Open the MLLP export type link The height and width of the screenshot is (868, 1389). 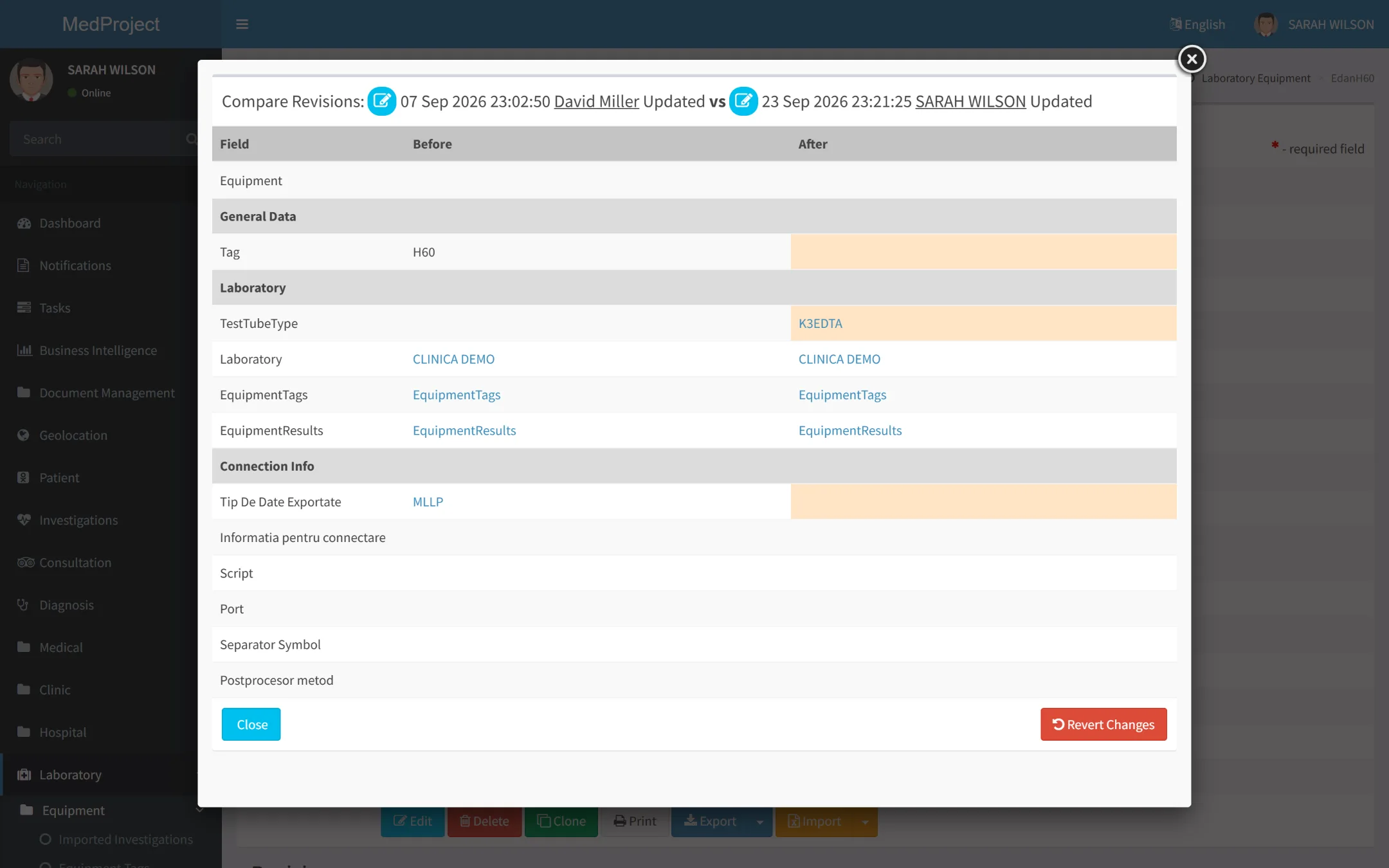pyautogui.click(x=428, y=502)
